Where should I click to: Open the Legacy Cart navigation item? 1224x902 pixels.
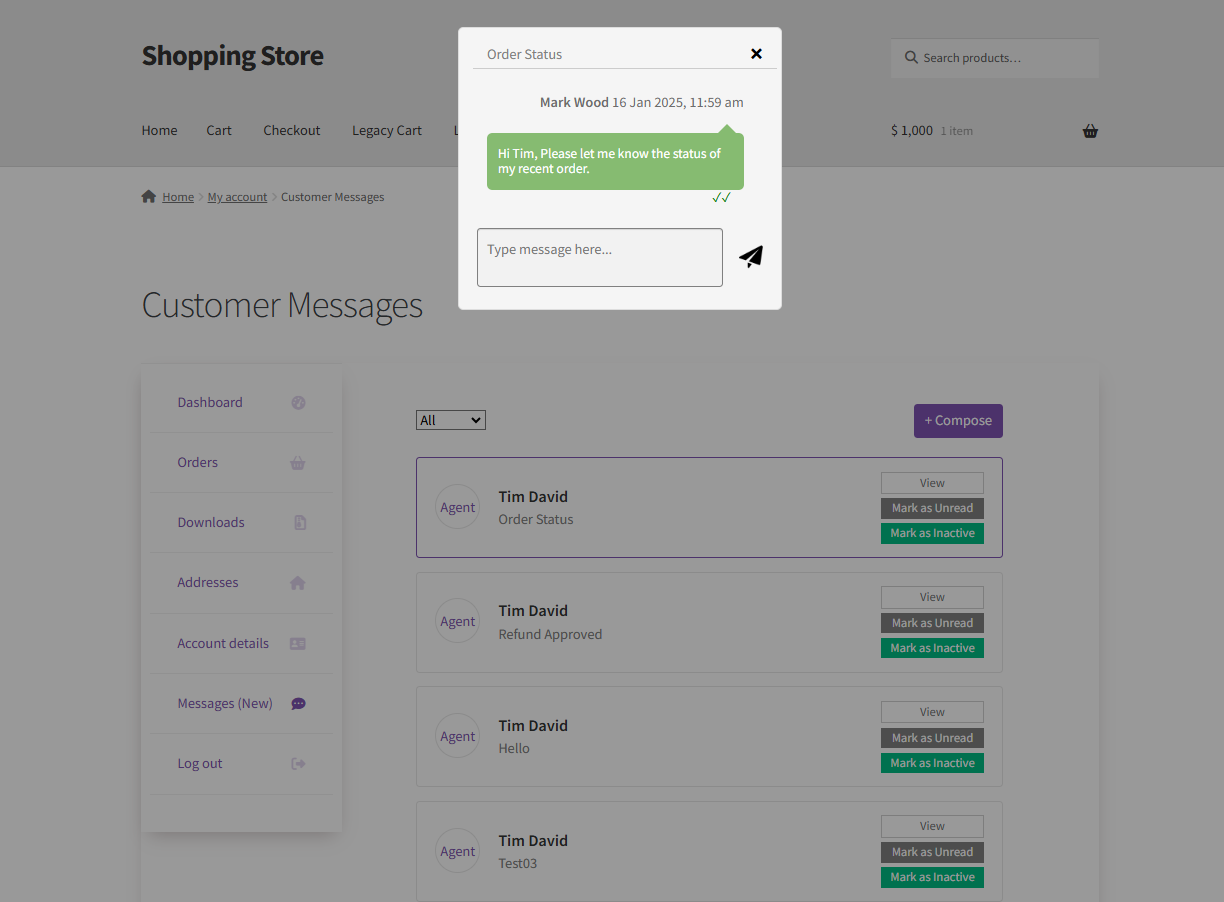point(387,130)
